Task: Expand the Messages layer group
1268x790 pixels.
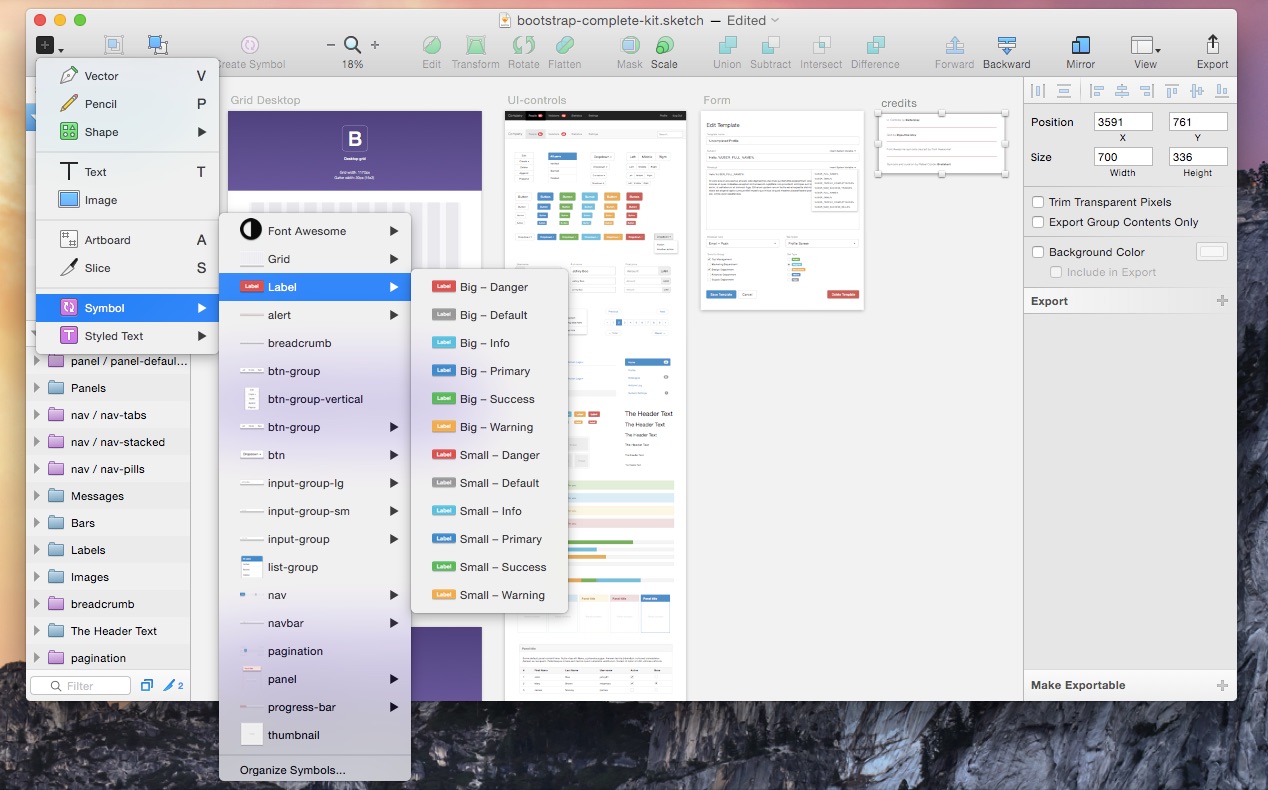Action: click(37, 496)
